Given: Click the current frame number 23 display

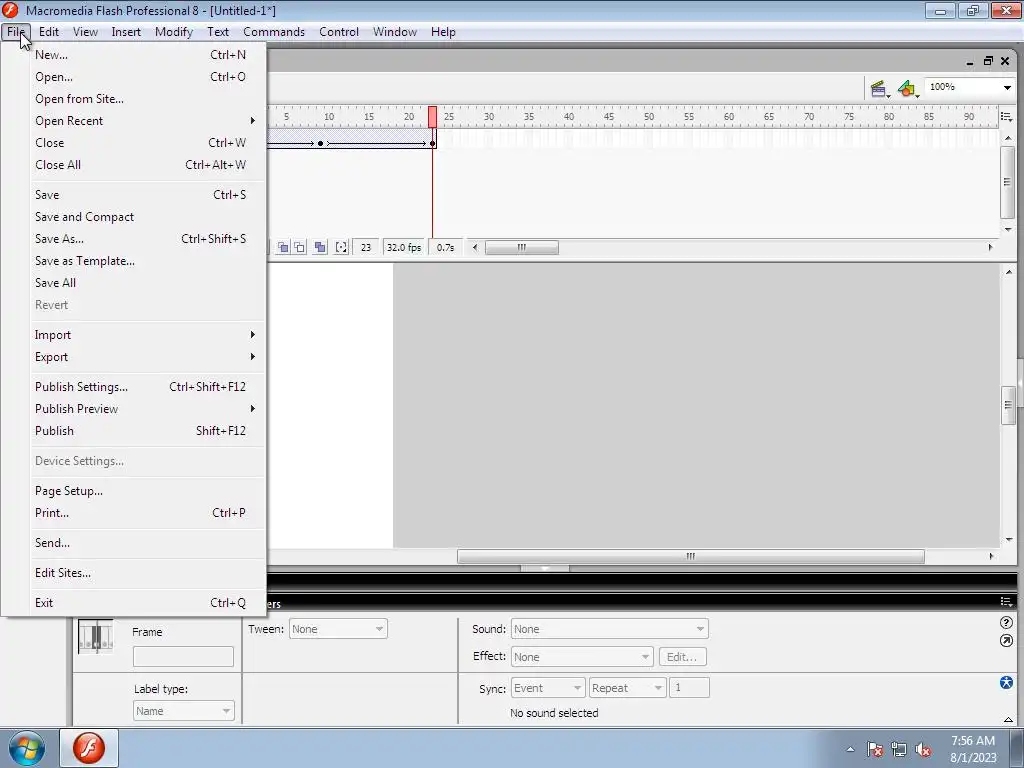Looking at the screenshot, I should coord(366,248).
